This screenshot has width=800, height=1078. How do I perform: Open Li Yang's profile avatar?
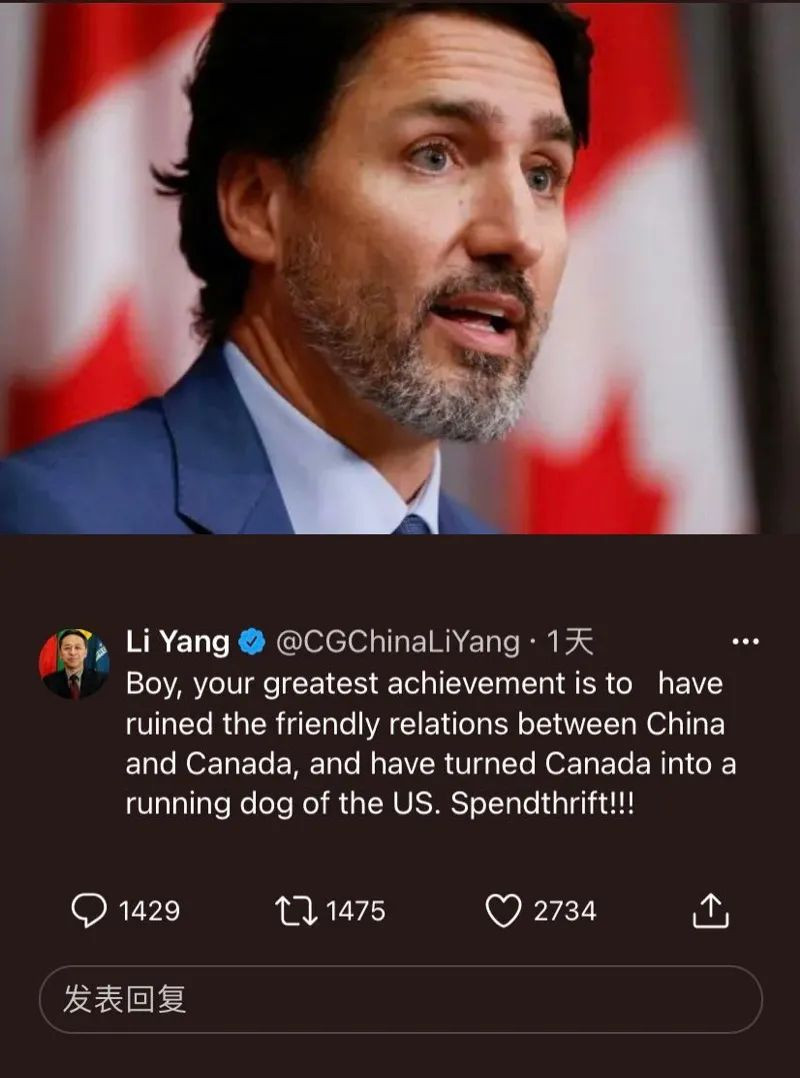(x=74, y=663)
